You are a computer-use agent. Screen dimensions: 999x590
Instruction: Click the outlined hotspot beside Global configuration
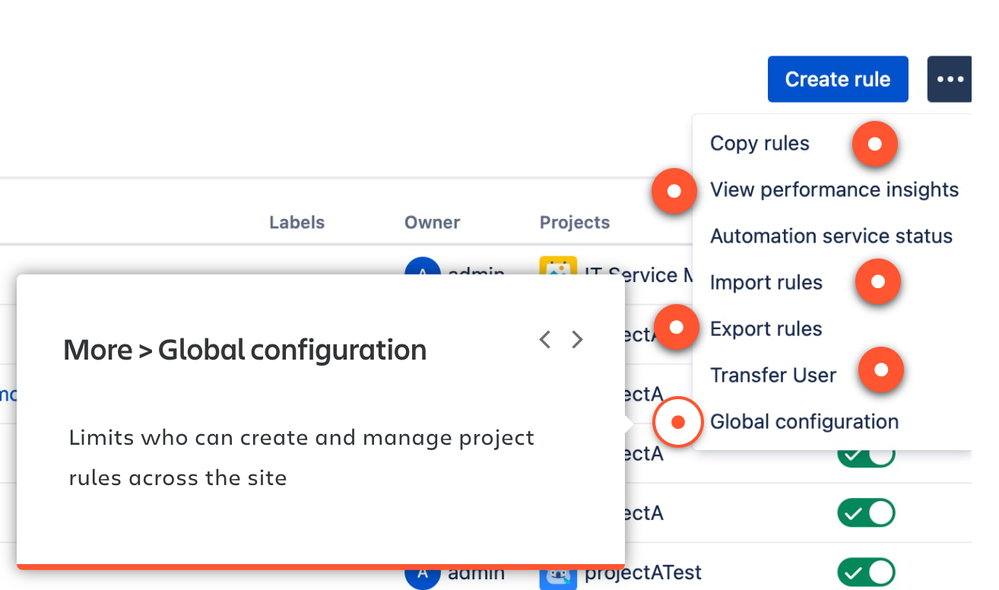[678, 422]
